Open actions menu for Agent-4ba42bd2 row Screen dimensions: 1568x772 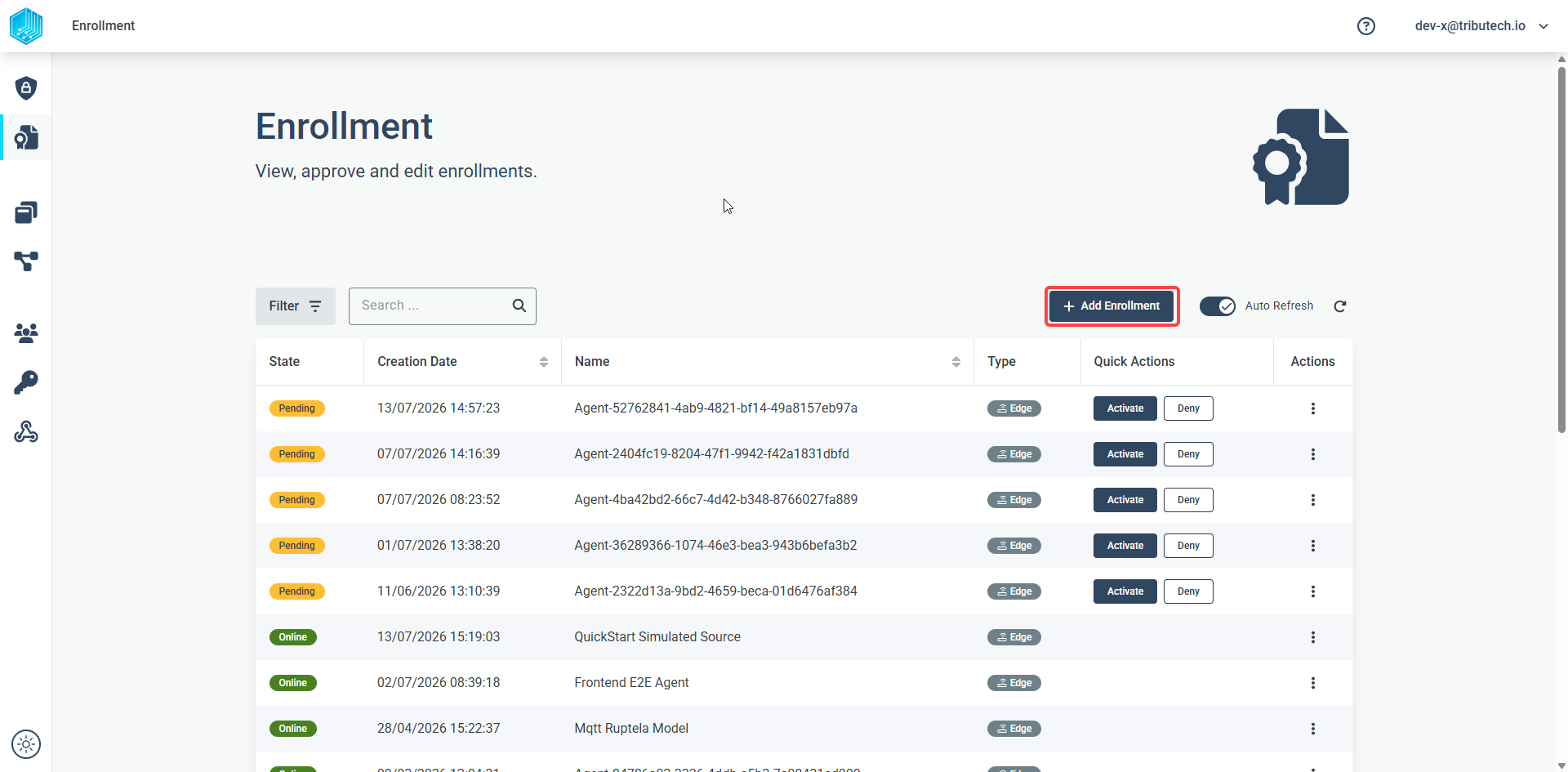[1313, 500]
